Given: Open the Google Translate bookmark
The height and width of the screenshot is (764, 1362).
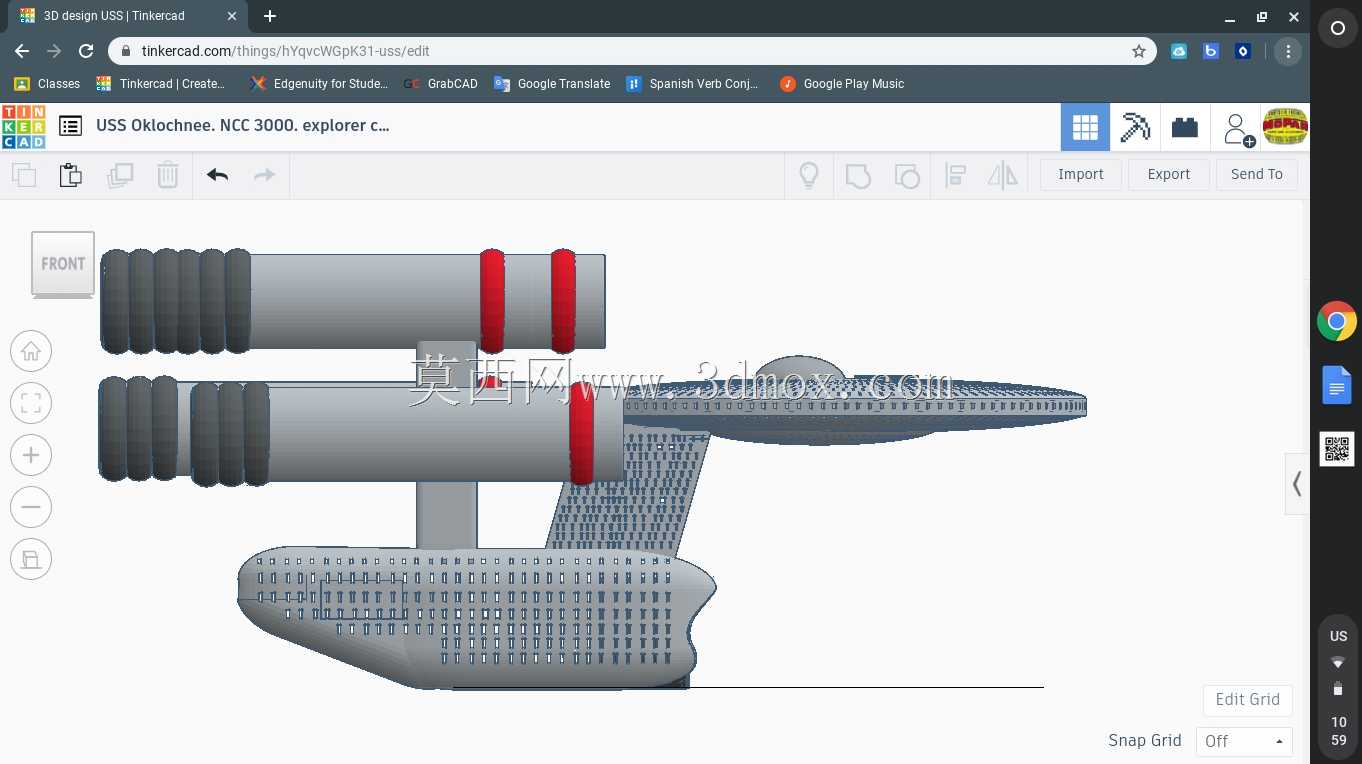Looking at the screenshot, I should pos(552,84).
